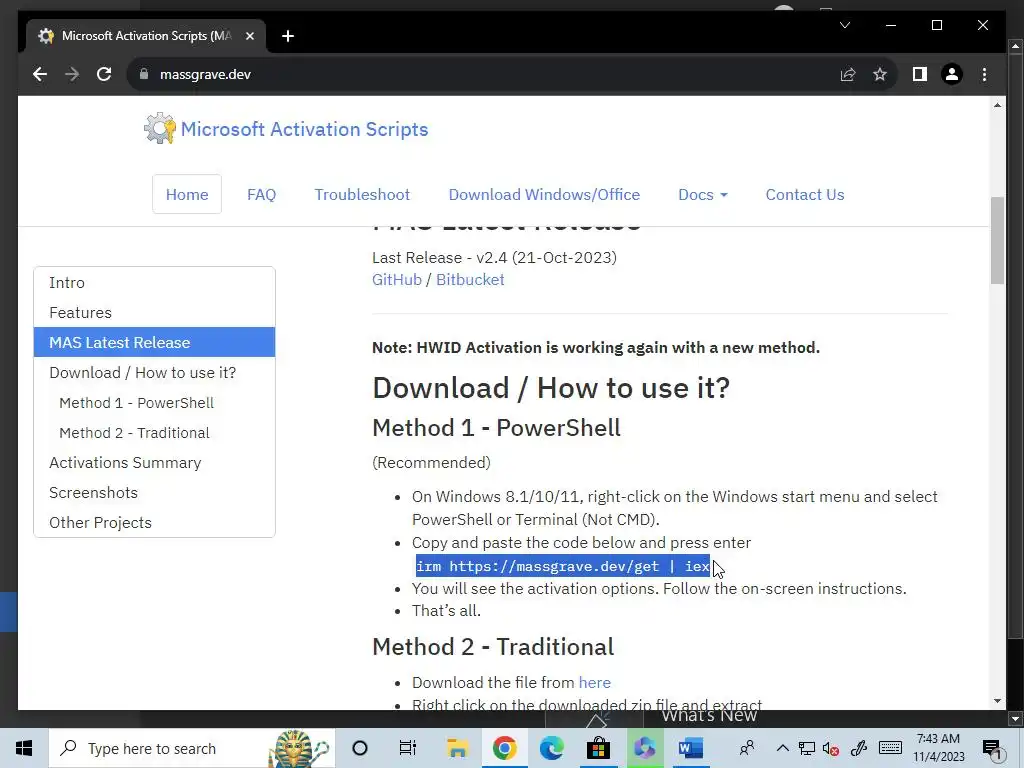Open Copilot app icon on taskbar
The image size is (1024, 768).
(x=645, y=748)
